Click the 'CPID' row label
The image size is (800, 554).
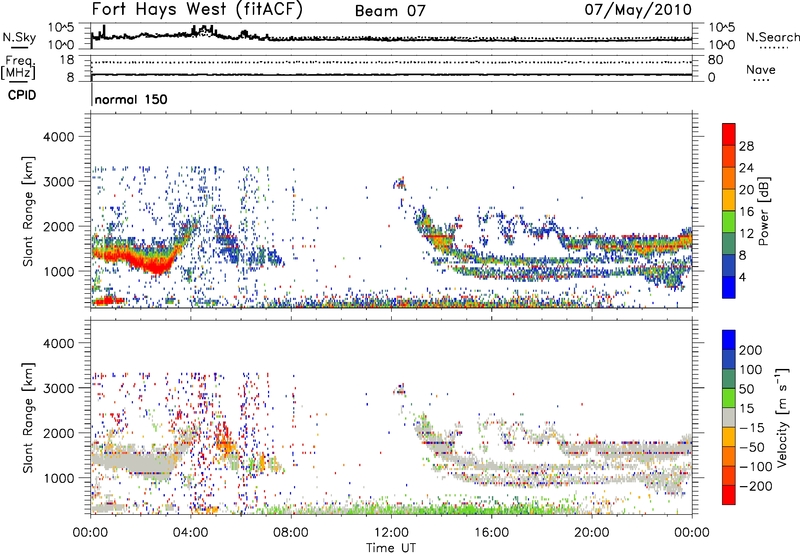[22, 95]
